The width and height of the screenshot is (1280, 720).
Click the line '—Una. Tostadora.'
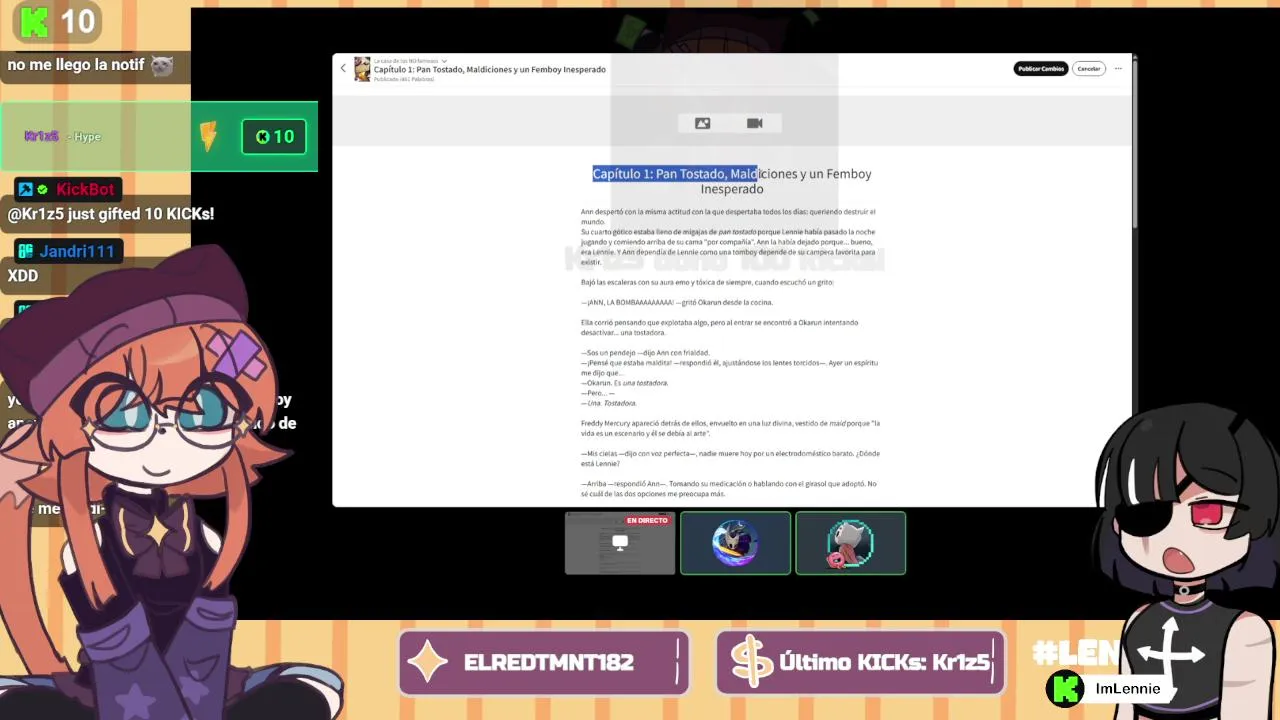pyautogui.click(x=609, y=403)
